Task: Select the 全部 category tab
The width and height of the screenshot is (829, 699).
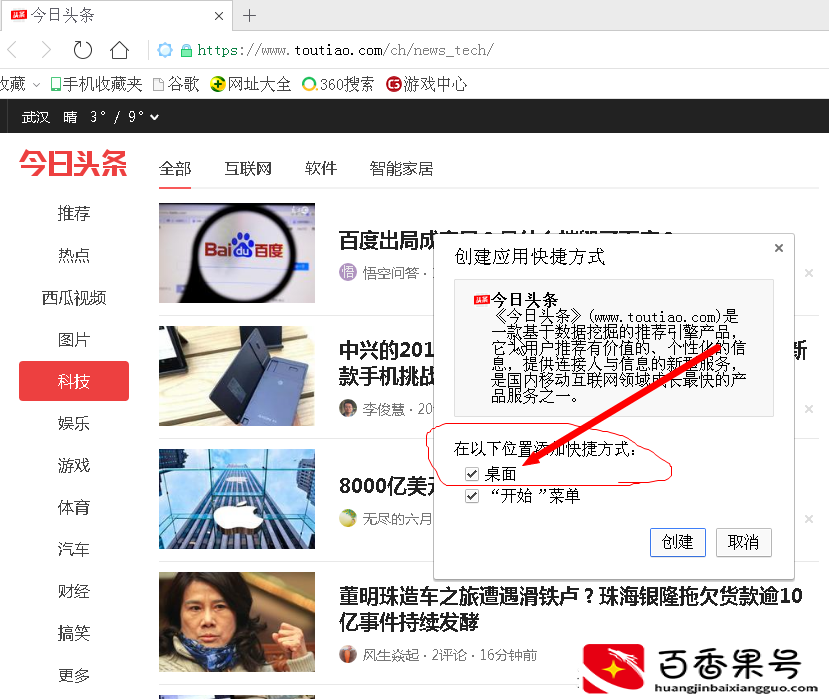Action: click(175, 169)
